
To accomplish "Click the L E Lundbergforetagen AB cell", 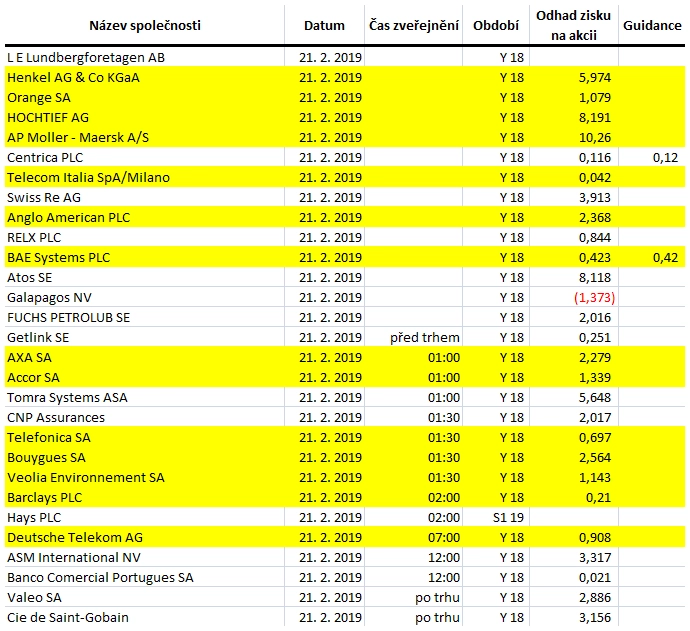I will (86, 58).
